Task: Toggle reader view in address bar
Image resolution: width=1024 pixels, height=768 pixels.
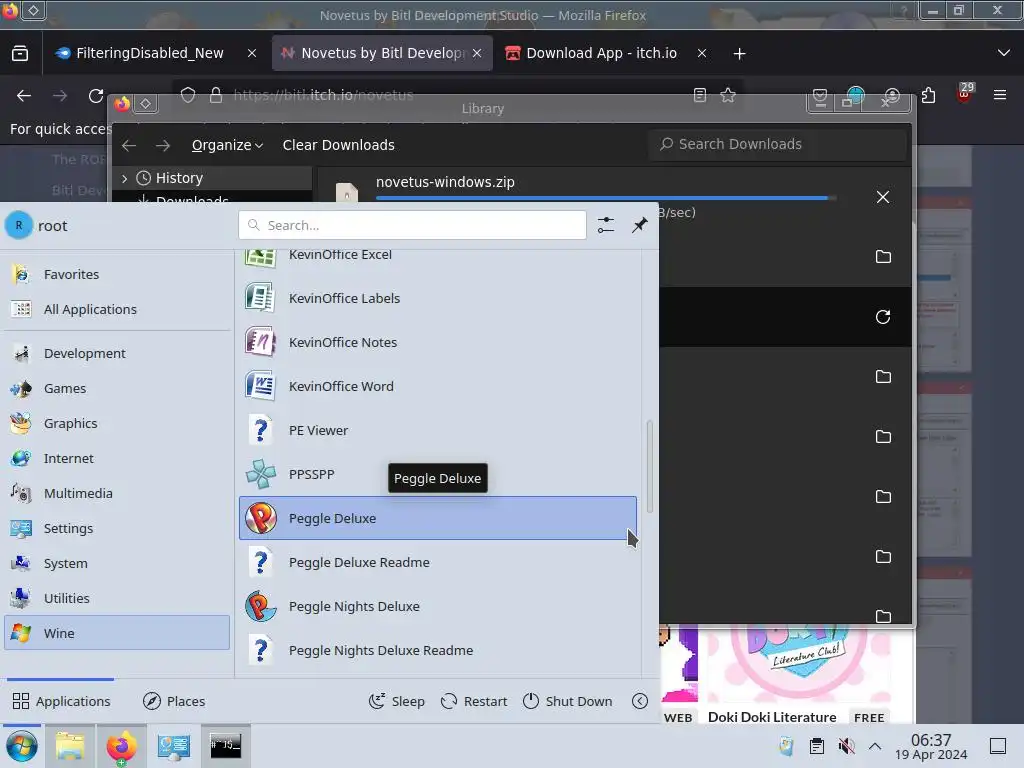Action: tap(699, 95)
